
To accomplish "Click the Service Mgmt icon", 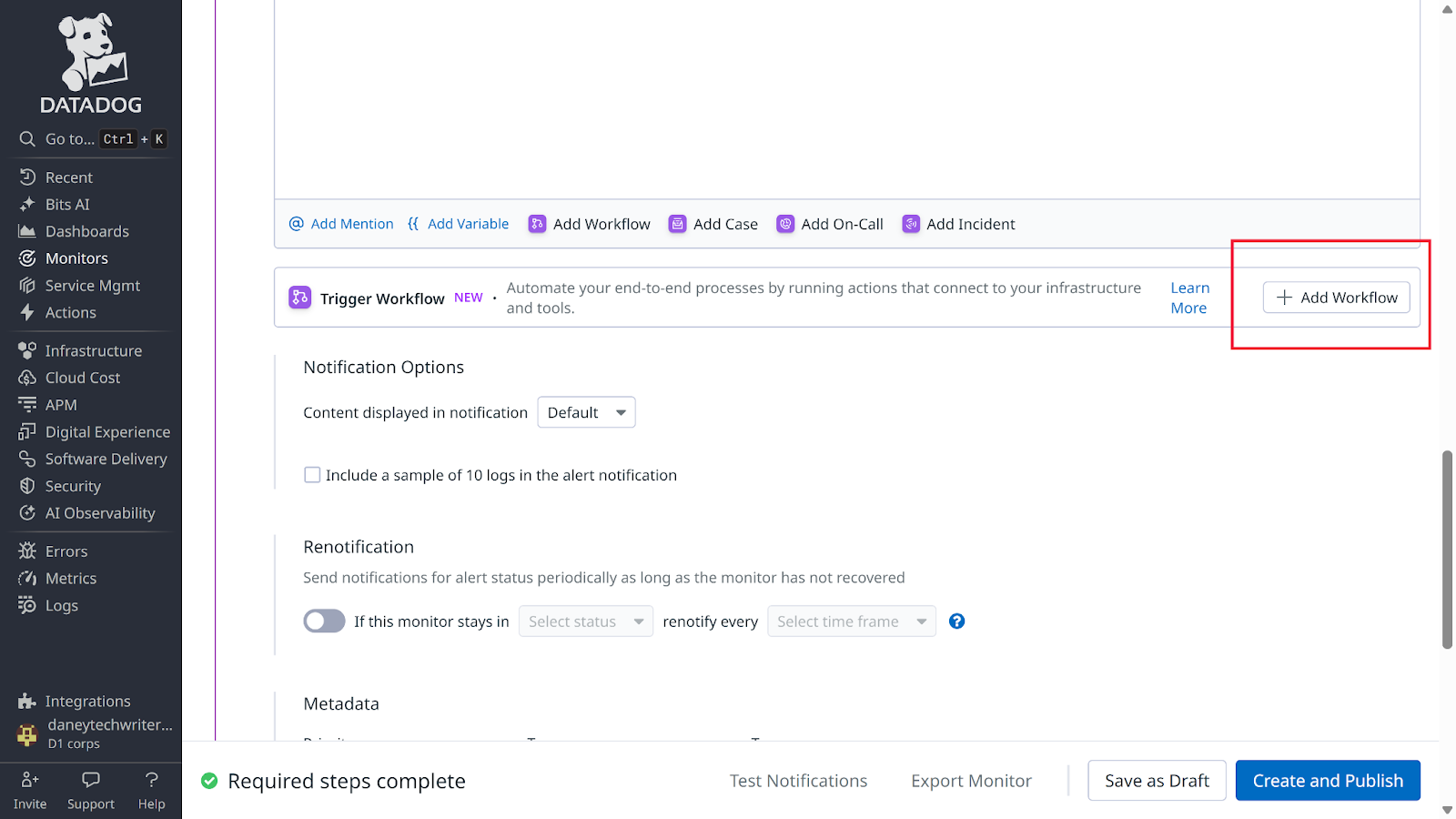I will pos(27,286).
